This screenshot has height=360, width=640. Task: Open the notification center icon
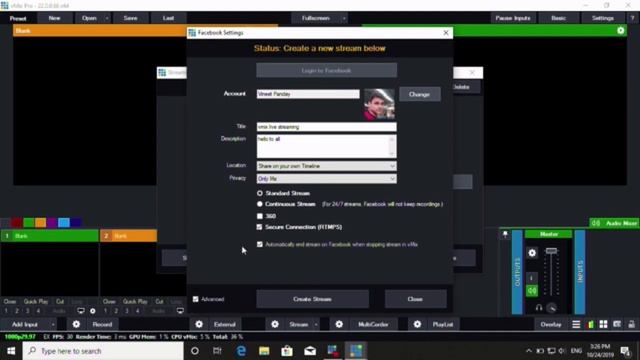(625, 351)
